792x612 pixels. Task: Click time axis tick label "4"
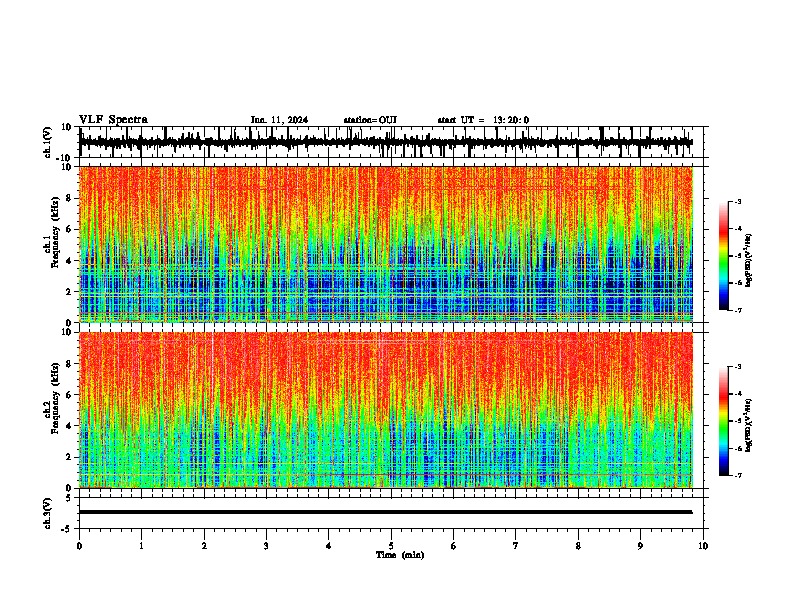[329, 546]
